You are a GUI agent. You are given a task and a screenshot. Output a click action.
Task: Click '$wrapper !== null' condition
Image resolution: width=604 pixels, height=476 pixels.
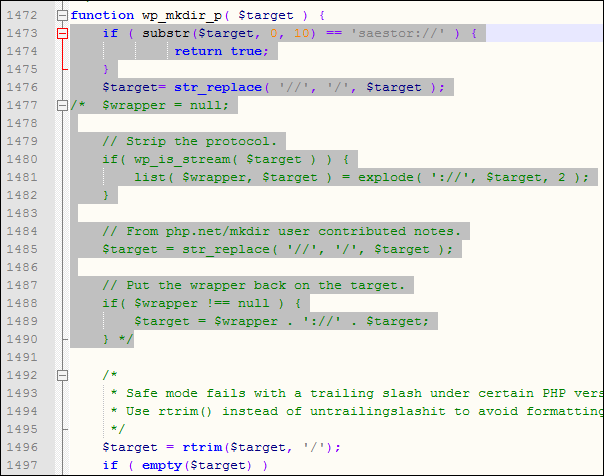pyautogui.click(x=201, y=303)
